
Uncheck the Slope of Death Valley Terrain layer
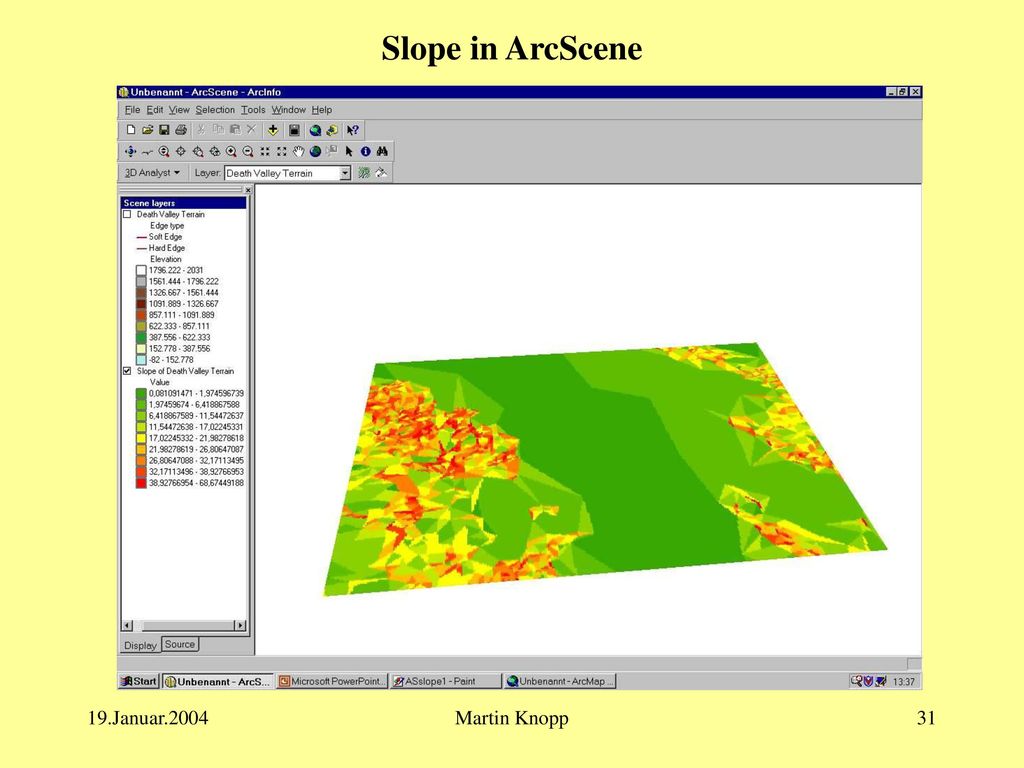pos(127,371)
